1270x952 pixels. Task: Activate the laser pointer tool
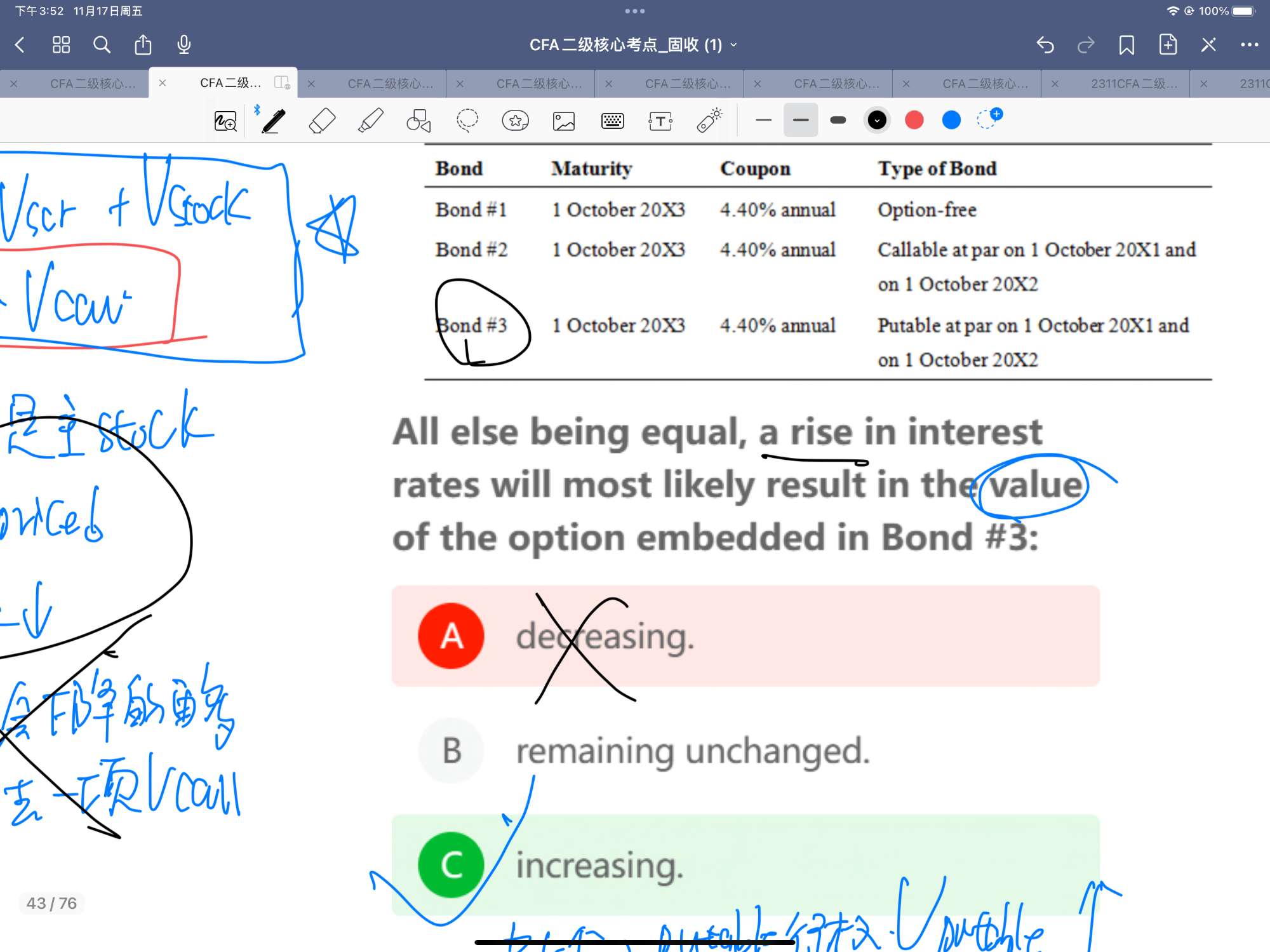(x=709, y=121)
